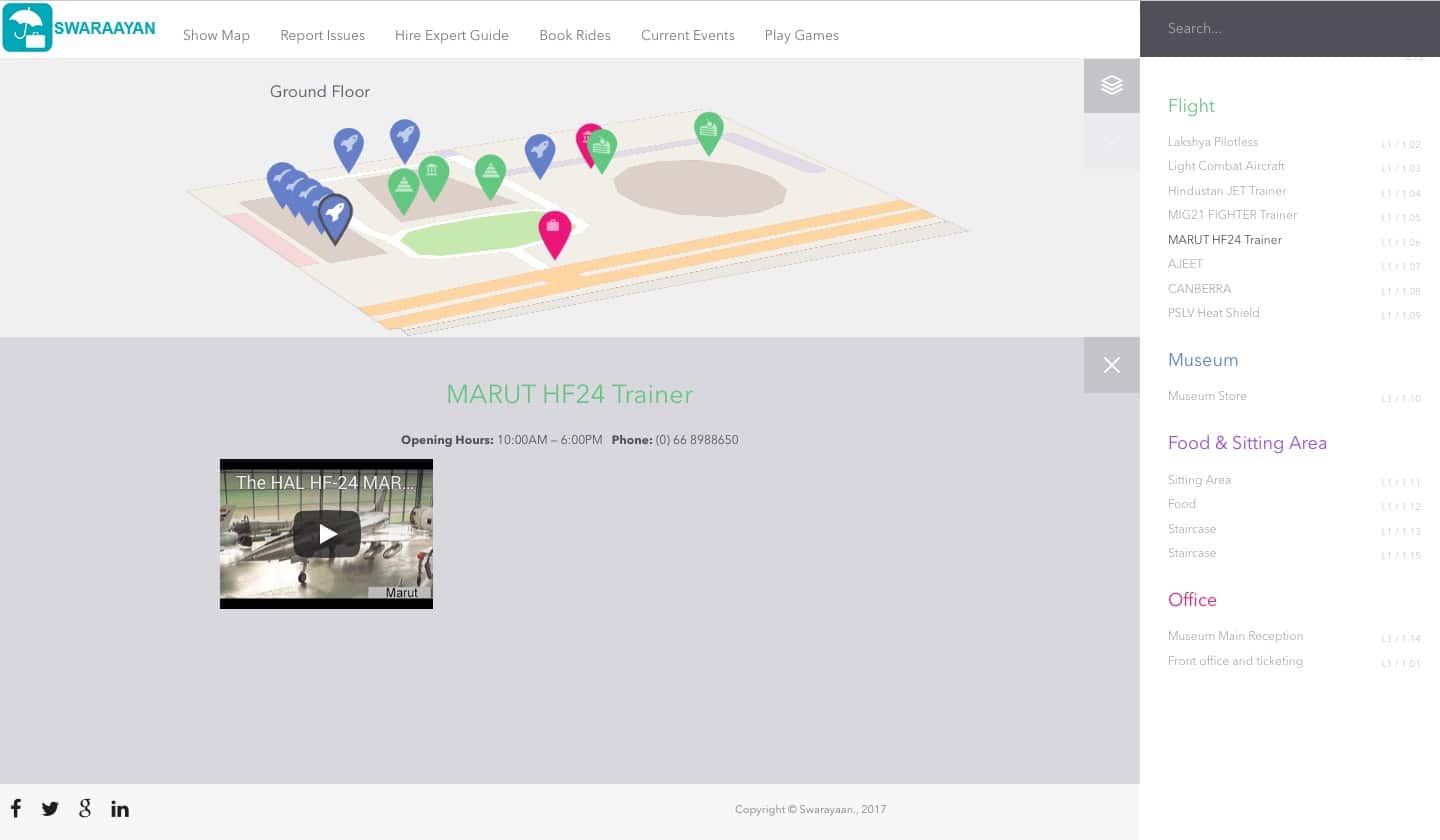Select the green cake pin overlapping pink pin
The image size is (1440, 840).
602,151
